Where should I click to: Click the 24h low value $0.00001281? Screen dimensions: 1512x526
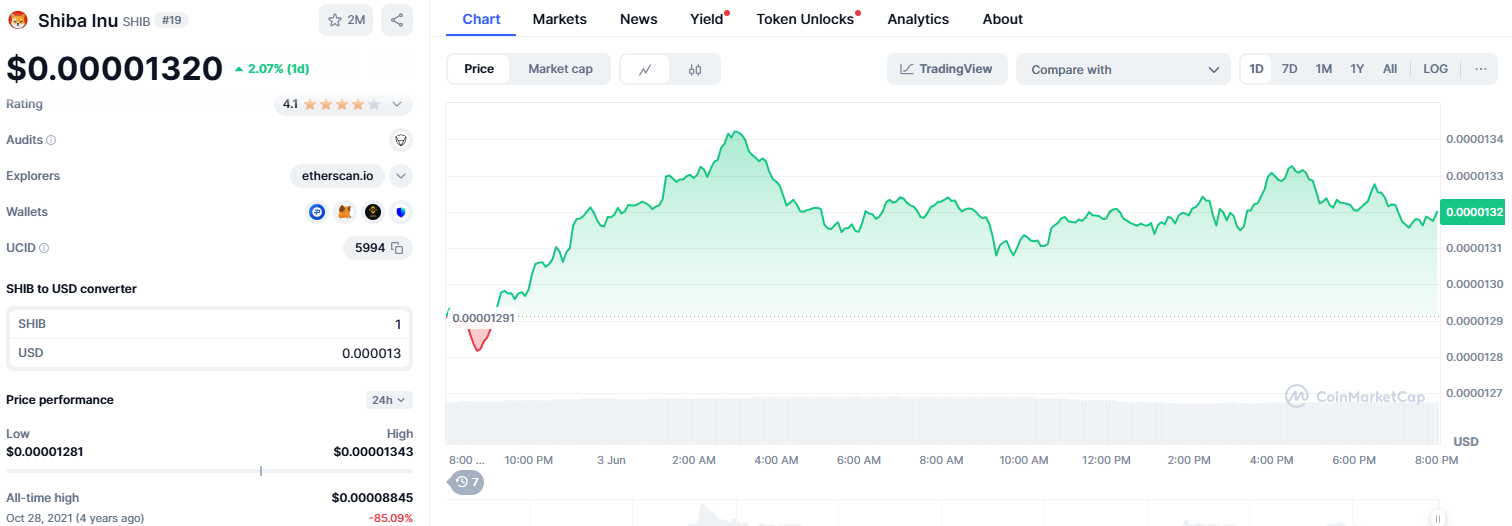[x=45, y=452]
